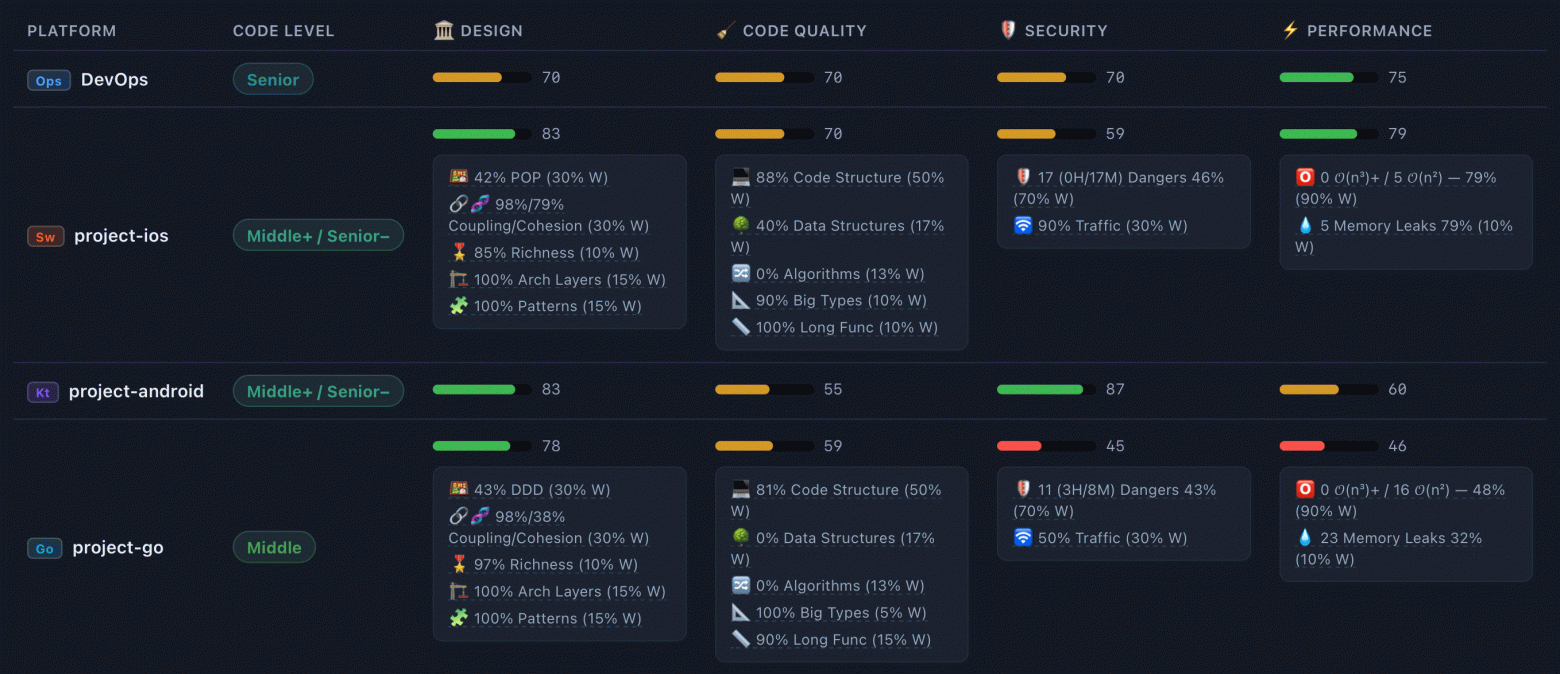Click the Kt Kotlin badge for project-android
This screenshot has height=674, width=1560.
coord(43,392)
